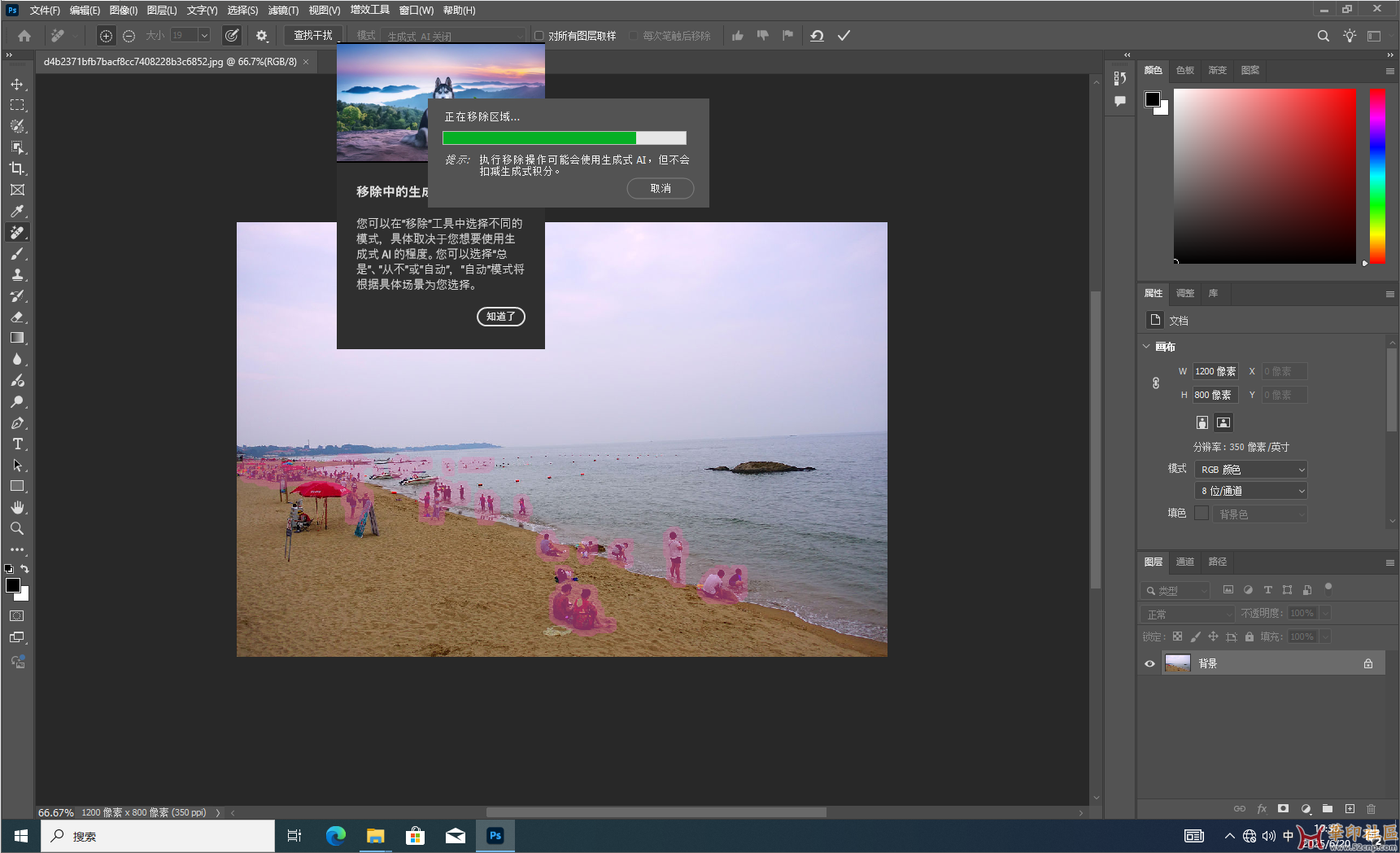This screenshot has width=1400, height=853.
Task: Click the thumbs-up feedback icon
Action: pyautogui.click(x=738, y=36)
